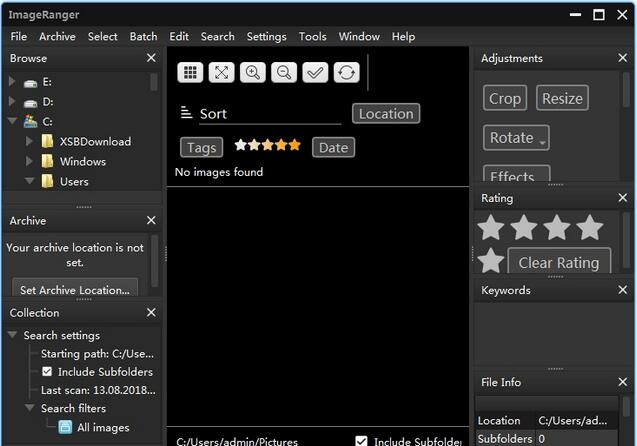The image size is (637, 446).
Task: Close the Browse panel
Action: [x=151, y=58]
